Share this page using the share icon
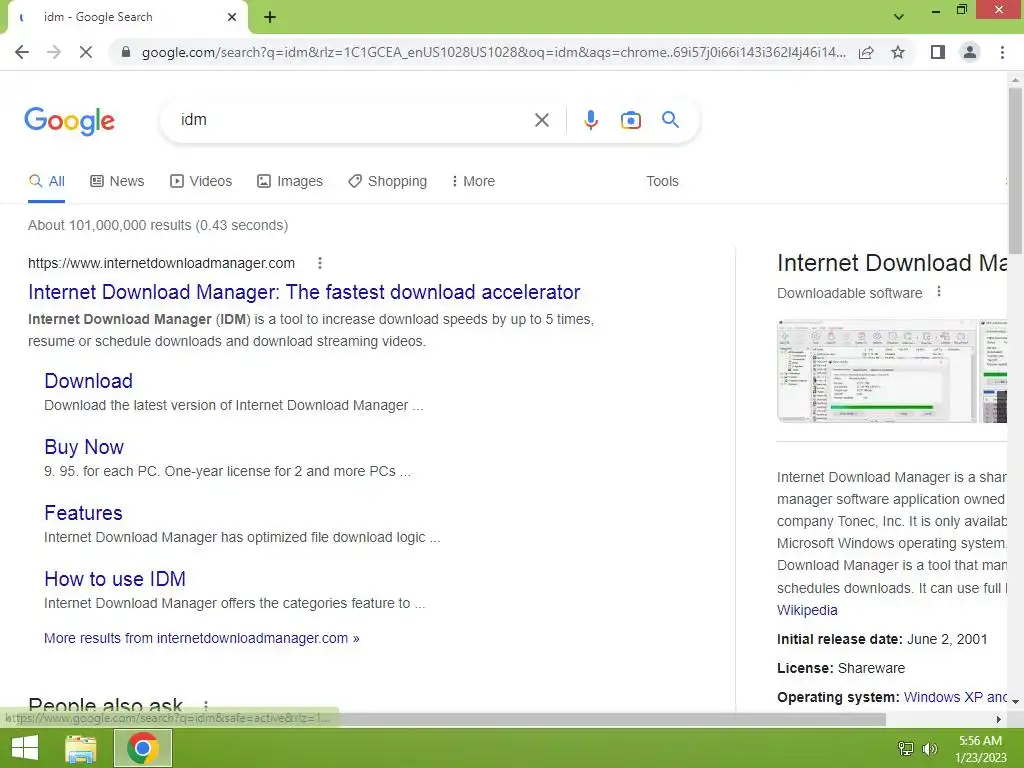Viewport: 1024px width, 768px height. 866,52
